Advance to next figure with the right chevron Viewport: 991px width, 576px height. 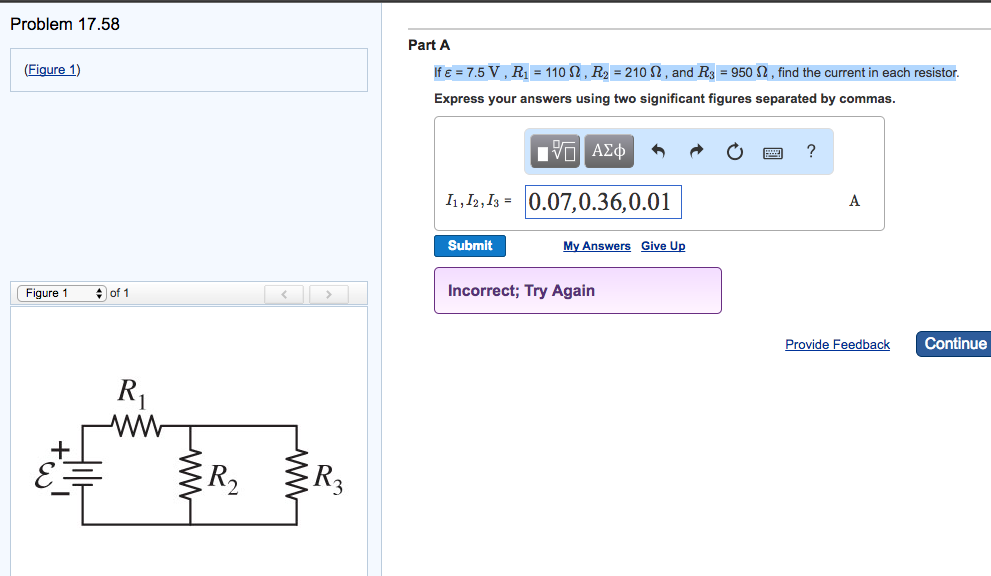[328, 293]
